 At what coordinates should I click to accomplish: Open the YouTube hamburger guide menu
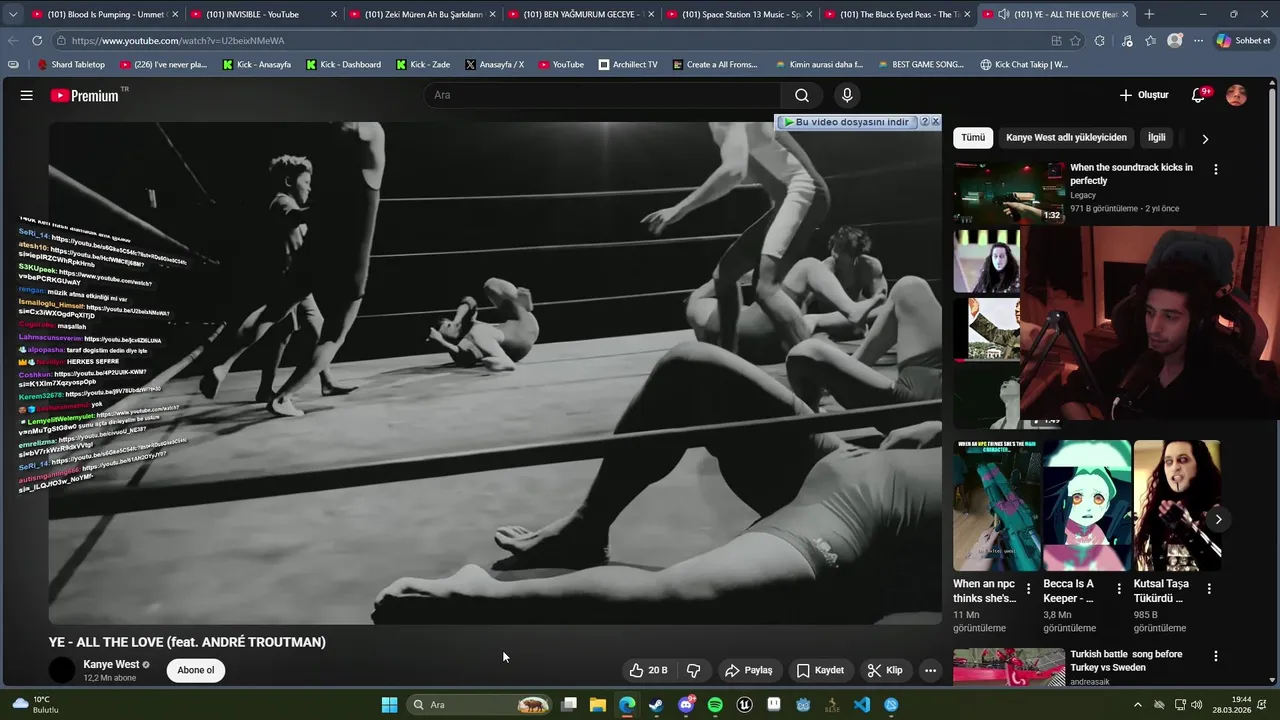coord(27,95)
